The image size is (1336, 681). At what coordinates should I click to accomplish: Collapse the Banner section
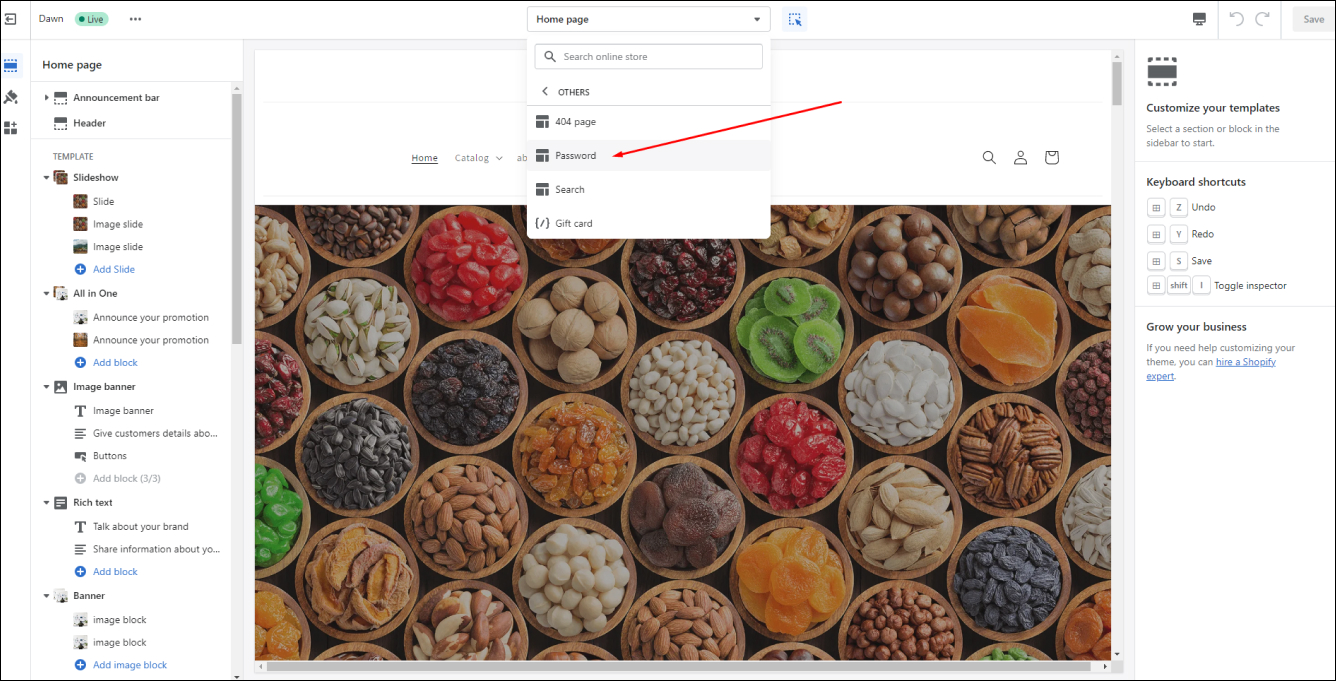[46, 596]
